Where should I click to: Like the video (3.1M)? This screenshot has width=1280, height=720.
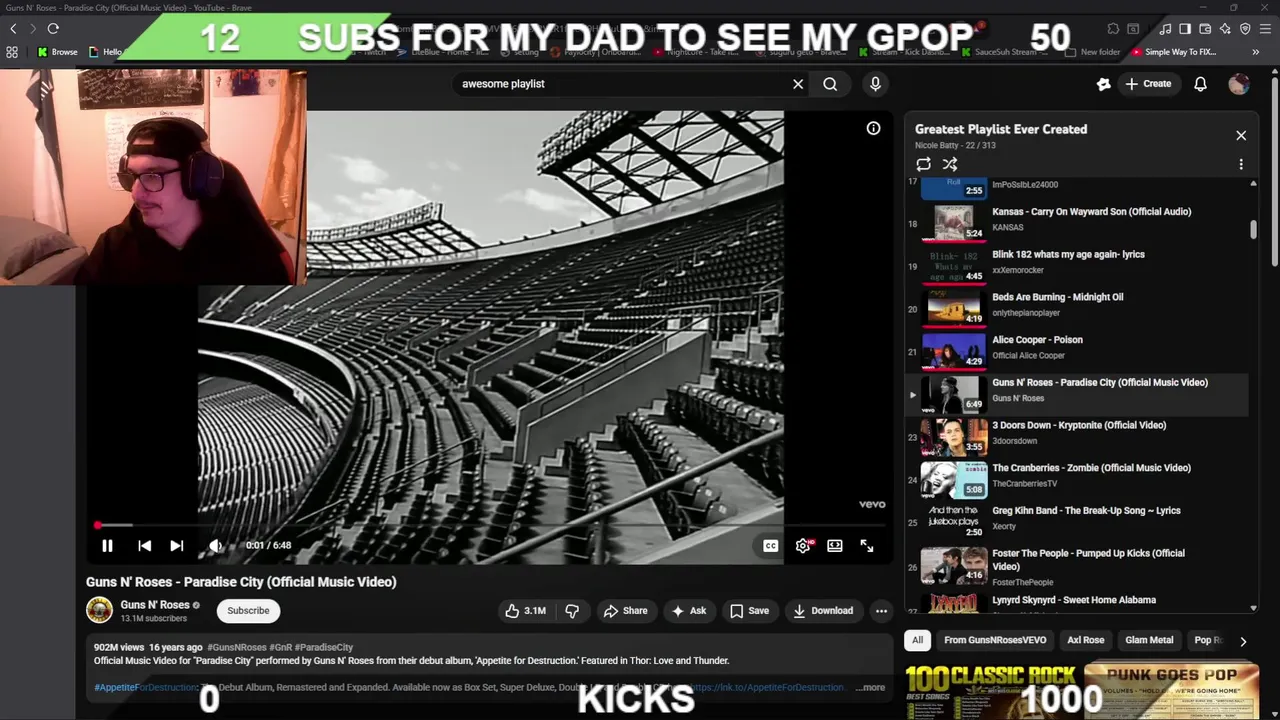tap(526, 611)
